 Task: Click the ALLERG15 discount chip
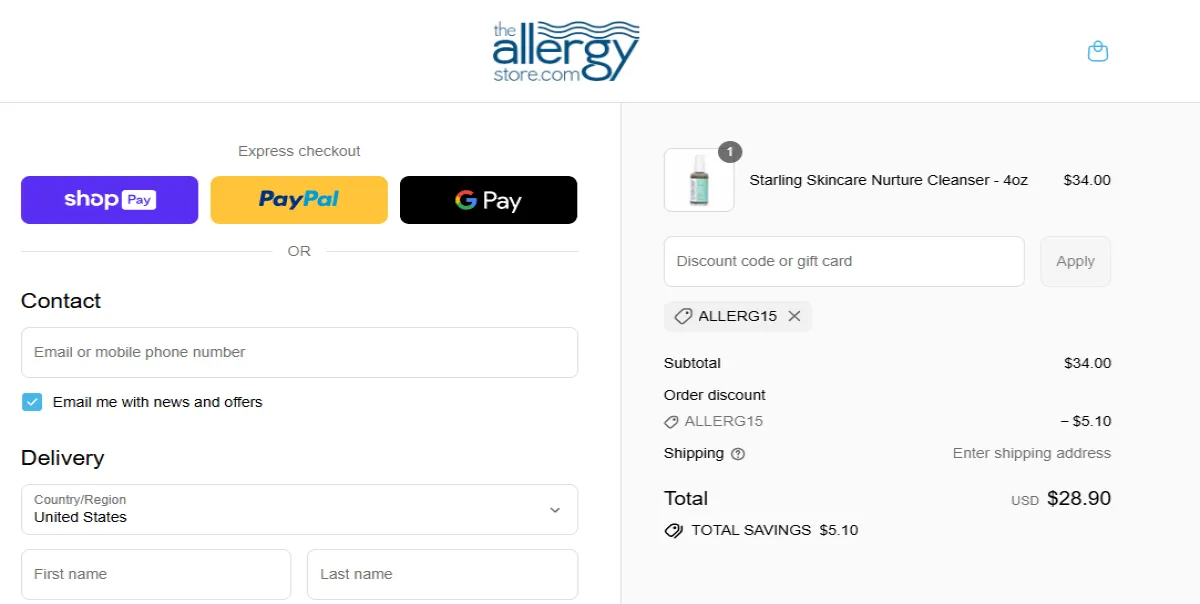[738, 316]
